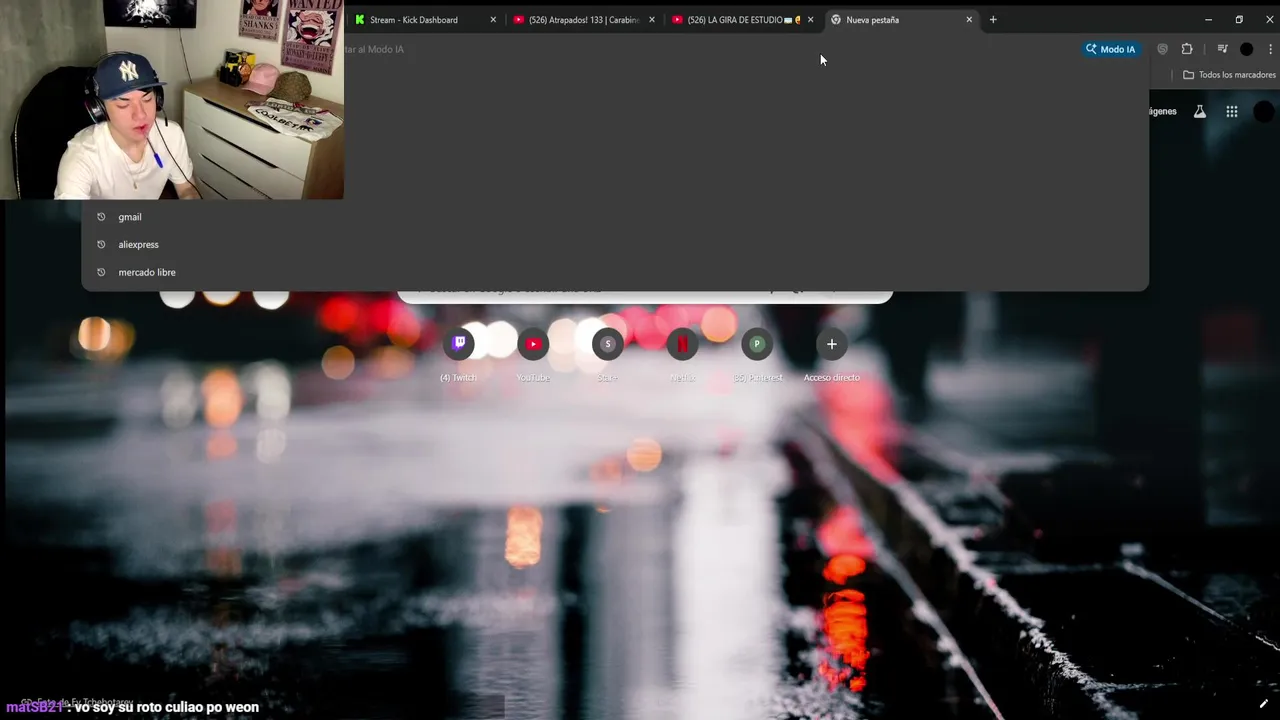Add a new shortcut with Acceso directo
Image resolution: width=1280 pixels, height=720 pixels.
[x=831, y=344]
